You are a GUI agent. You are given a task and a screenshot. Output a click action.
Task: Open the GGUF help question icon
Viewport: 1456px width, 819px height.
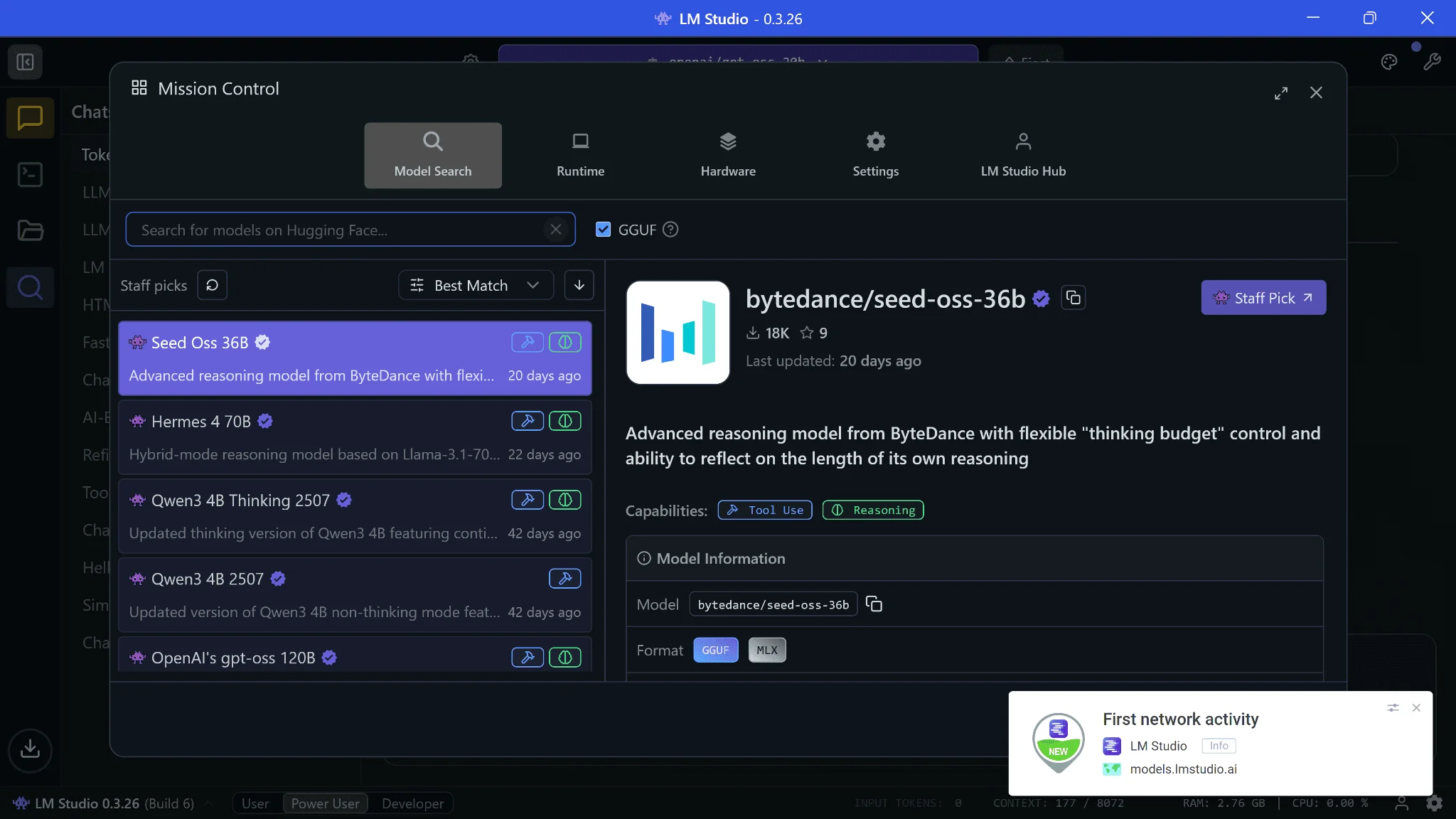(x=670, y=230)
